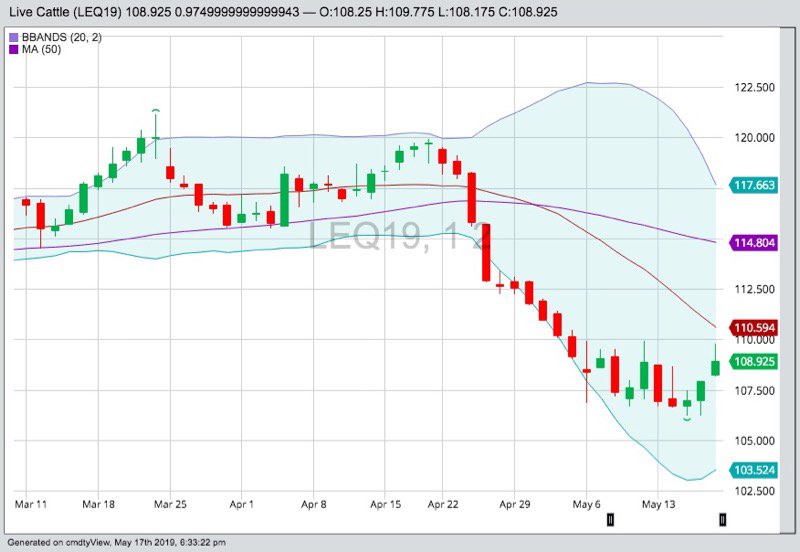Click the Apr 22 date axis label

pyautogui.click(x=443, y=505)
